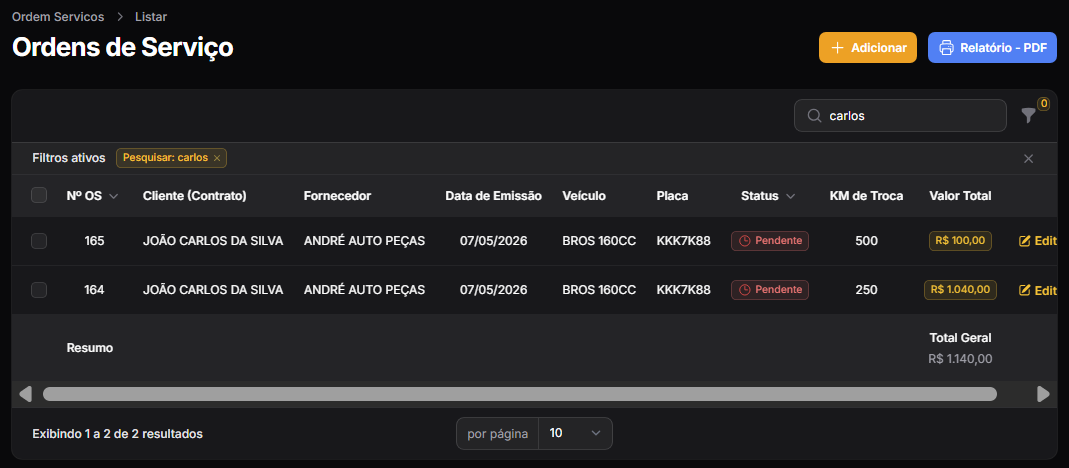Click the left scroll arrow
The image size is (1069, 468).
(x=25, y=394)
